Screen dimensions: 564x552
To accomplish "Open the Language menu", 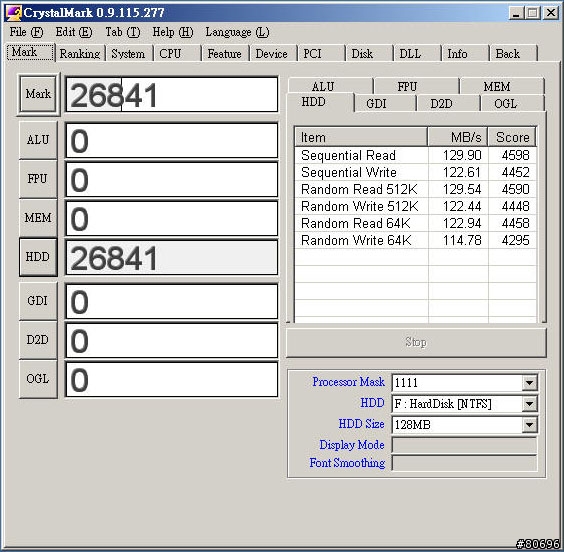I will [x=237, y=32].
